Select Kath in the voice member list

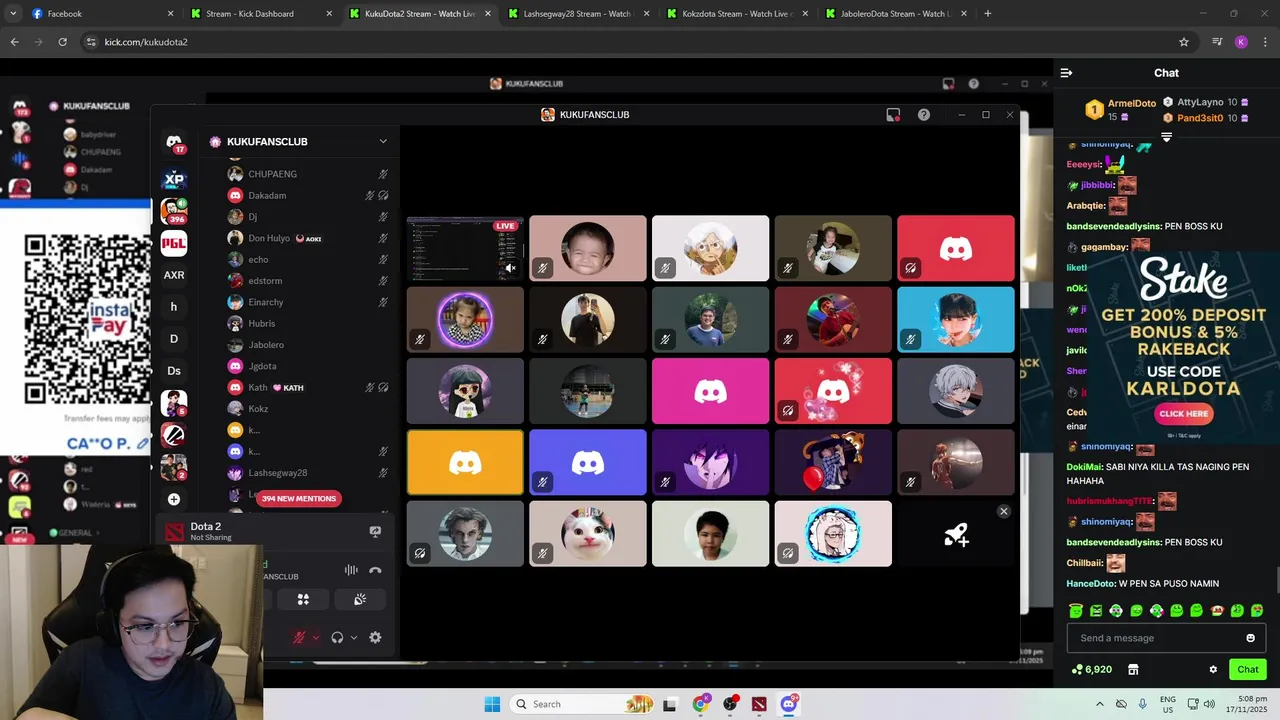pos(306,387)
